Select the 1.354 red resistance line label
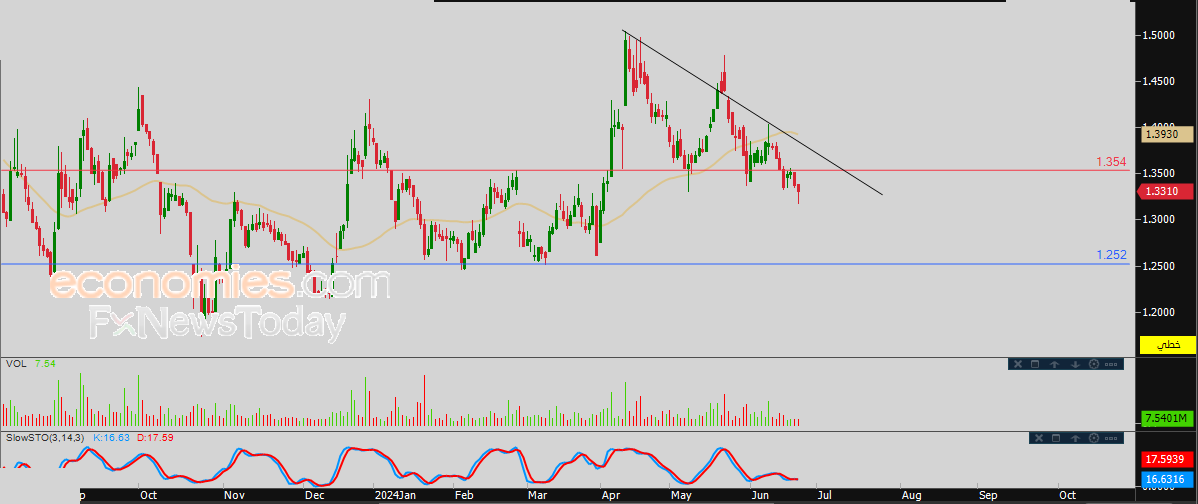Viewport: 1198px width, 504px height. coord(1111,161)
